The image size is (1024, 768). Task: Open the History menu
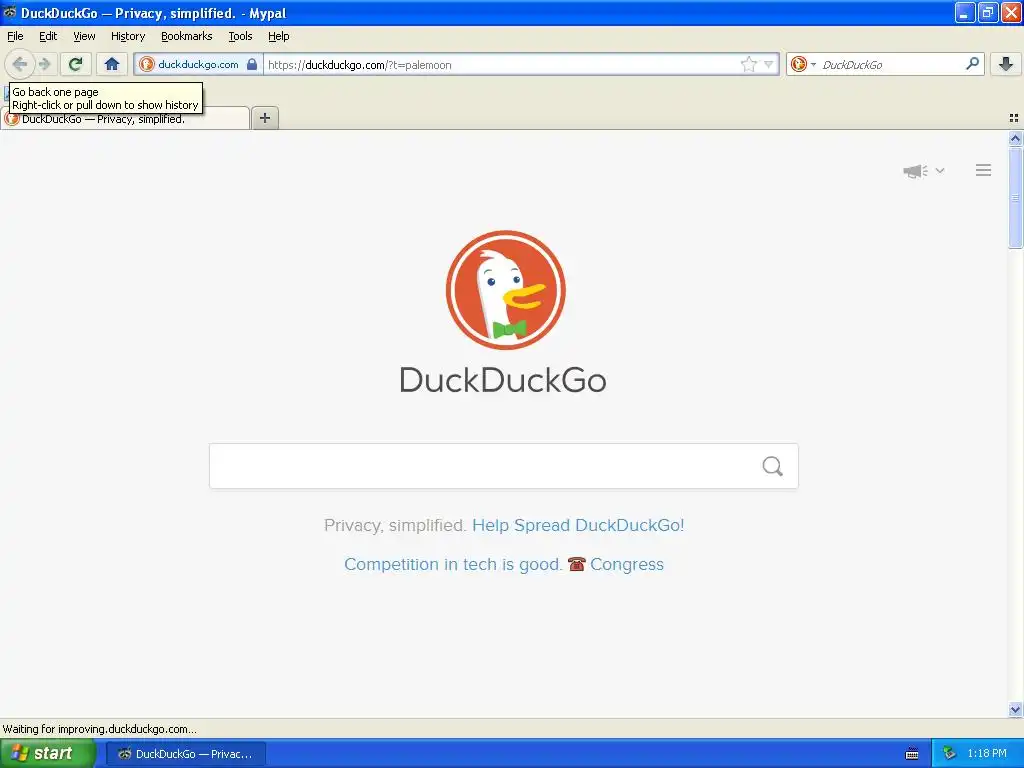(x=128, y=36)
